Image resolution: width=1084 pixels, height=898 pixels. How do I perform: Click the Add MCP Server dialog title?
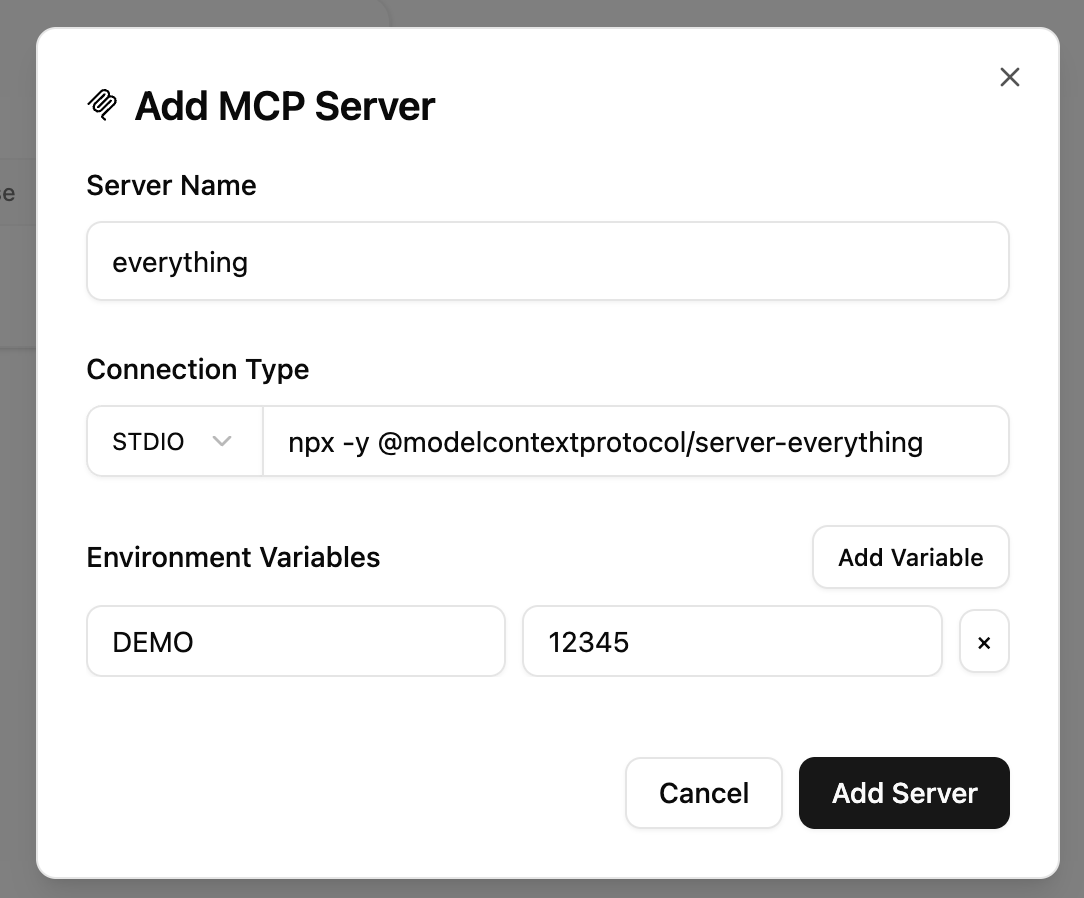(285, 106)
